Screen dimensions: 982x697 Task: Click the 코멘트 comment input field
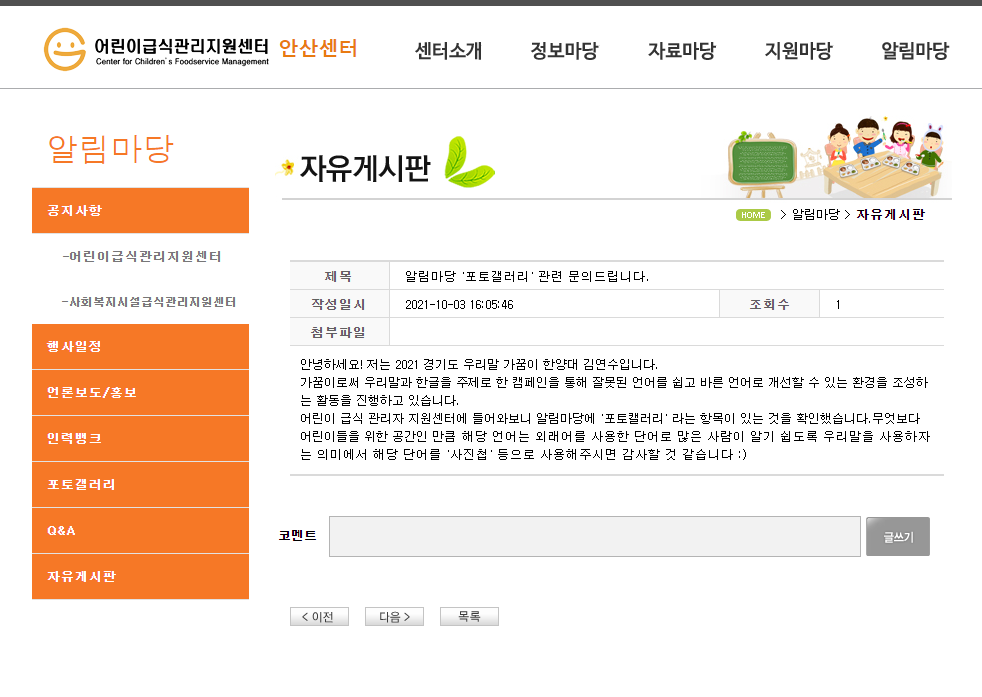coord(594,536)
